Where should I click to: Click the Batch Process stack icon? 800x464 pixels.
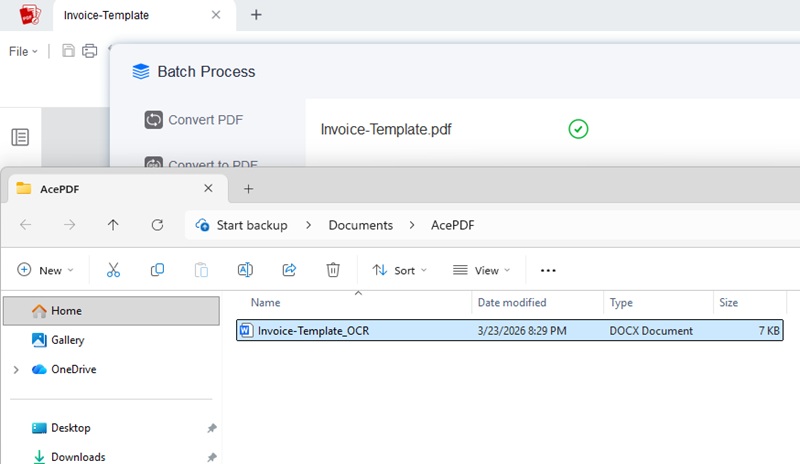coord(141,71)
